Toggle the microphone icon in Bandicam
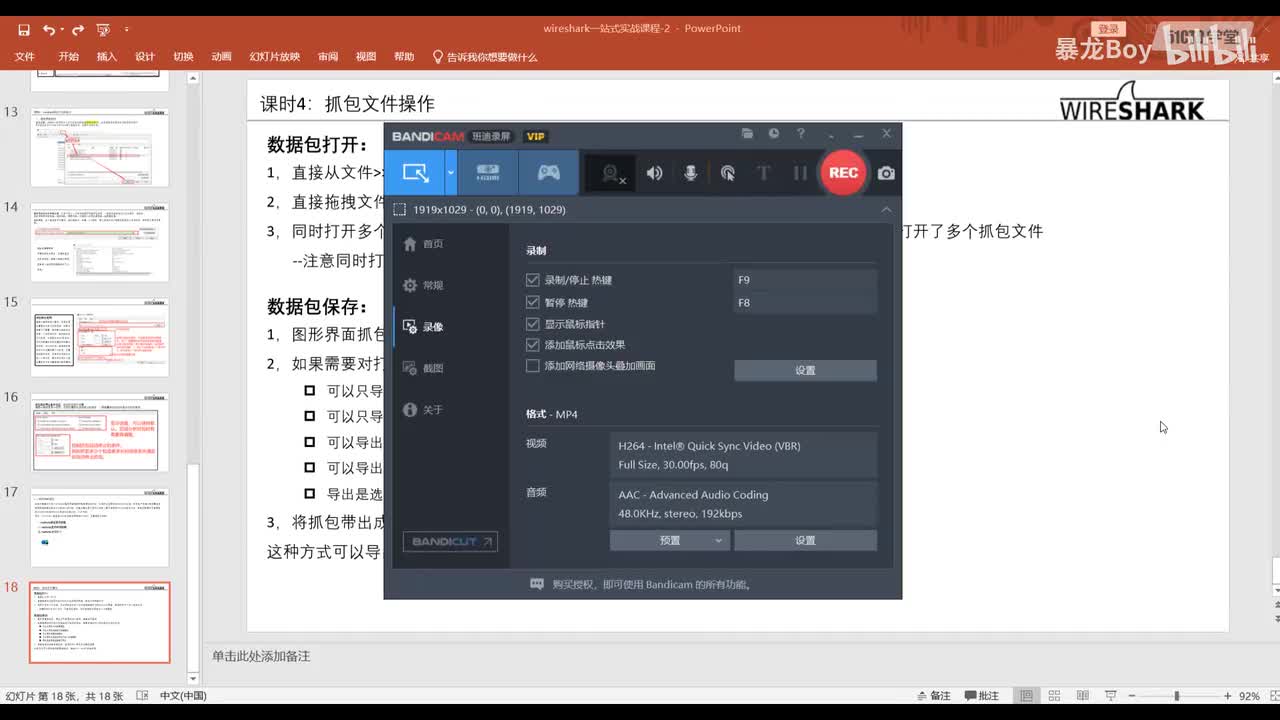This screenshot has height=720, width=1280. 690,173
